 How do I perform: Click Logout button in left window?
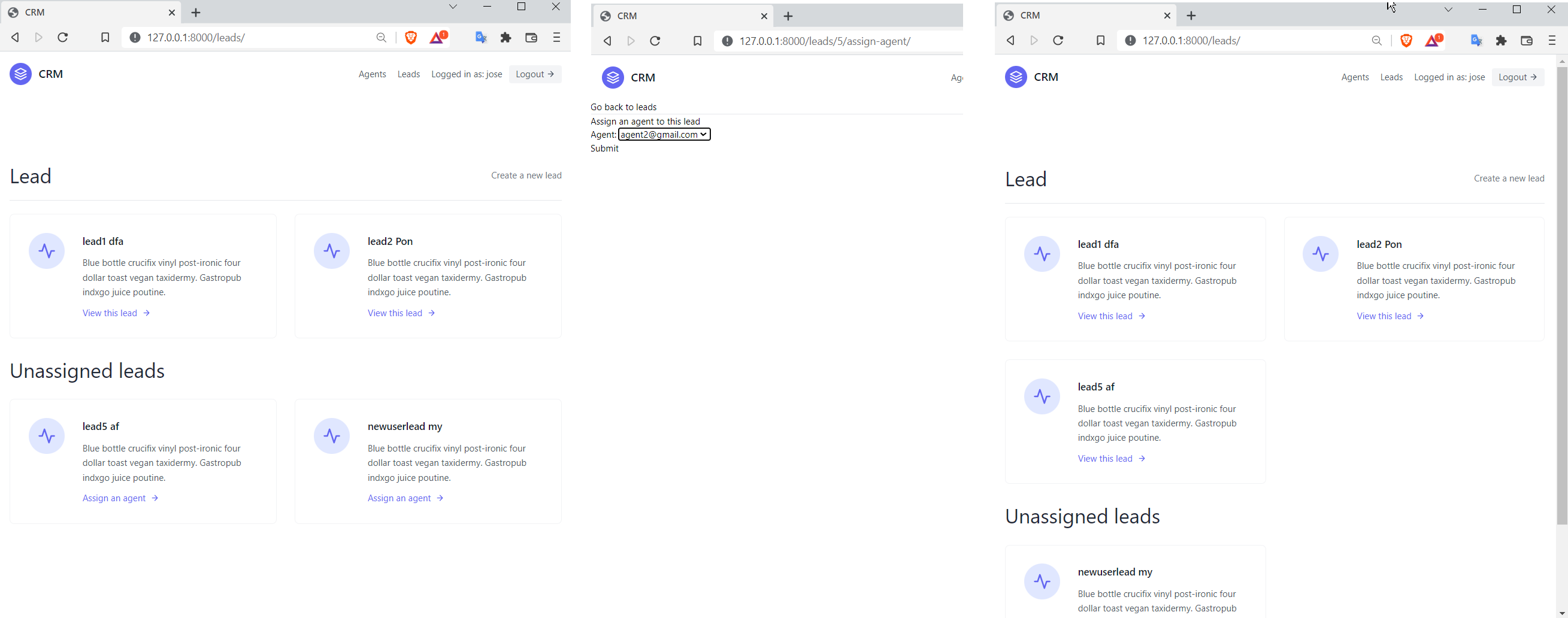pos(535,74)
